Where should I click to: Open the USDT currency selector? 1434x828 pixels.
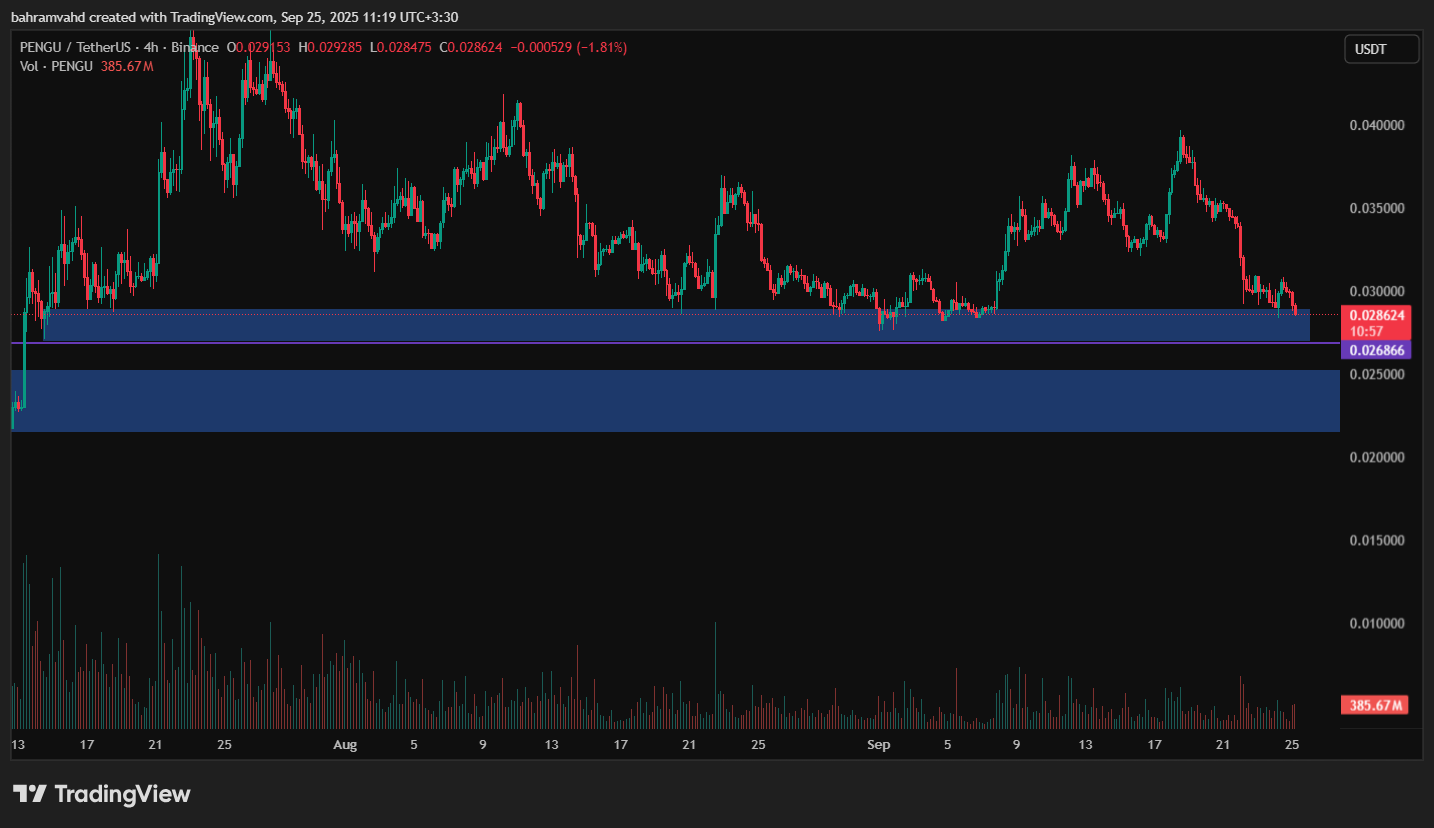pyautogui.click(x=1381, y=49)
